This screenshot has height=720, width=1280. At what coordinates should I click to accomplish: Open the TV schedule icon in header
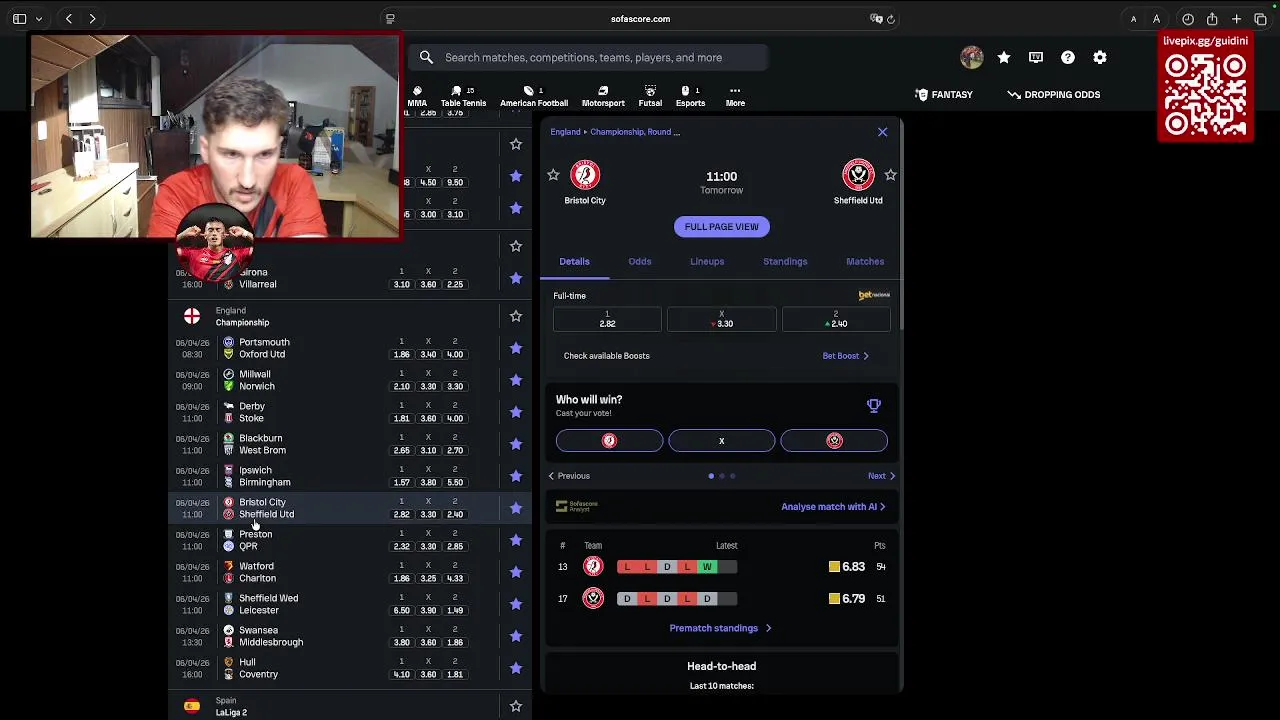click(x=1036, y=57)
